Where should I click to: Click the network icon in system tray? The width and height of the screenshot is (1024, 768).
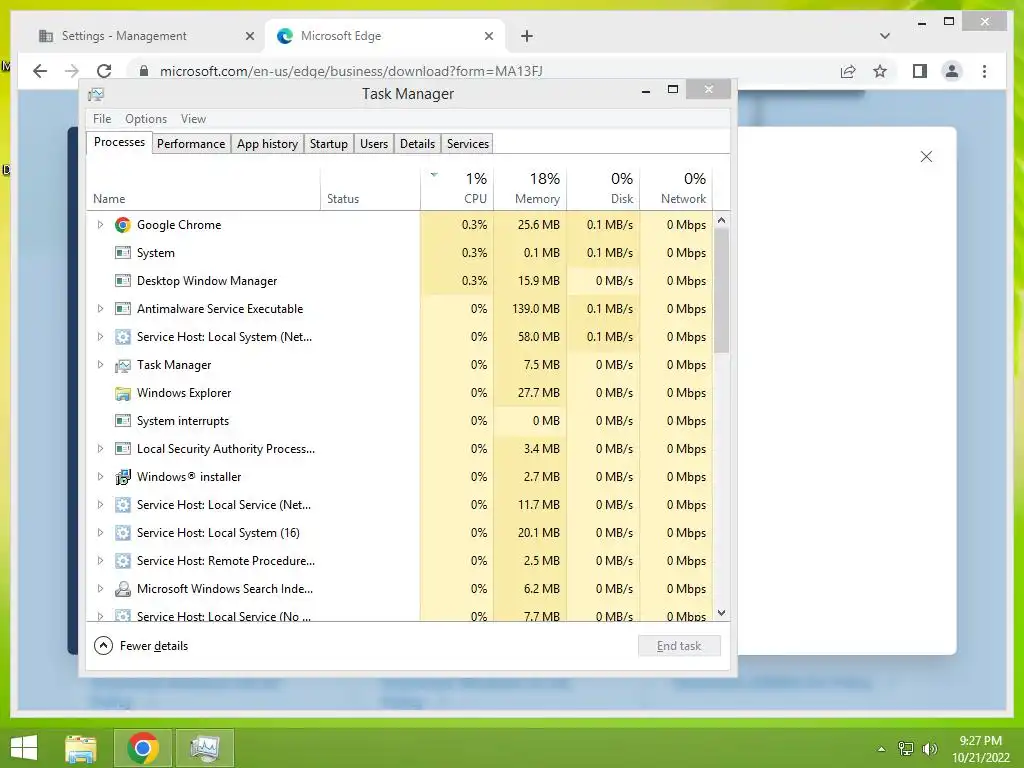pos(906,748)
